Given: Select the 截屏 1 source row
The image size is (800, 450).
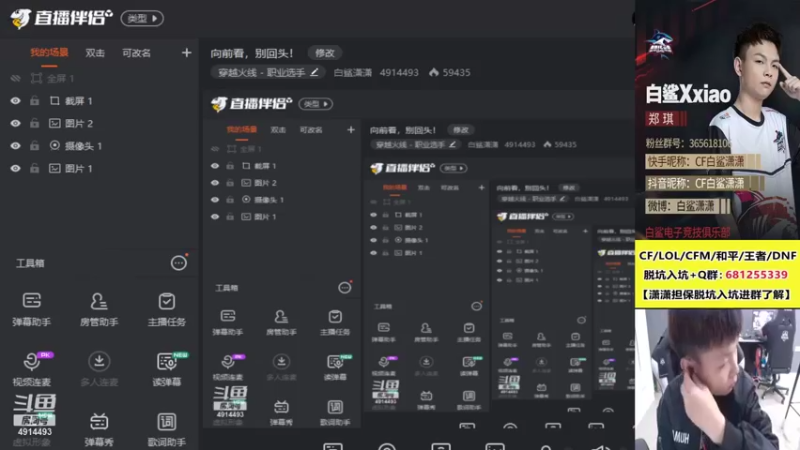Looking at the screenshot, I should 99,101.
